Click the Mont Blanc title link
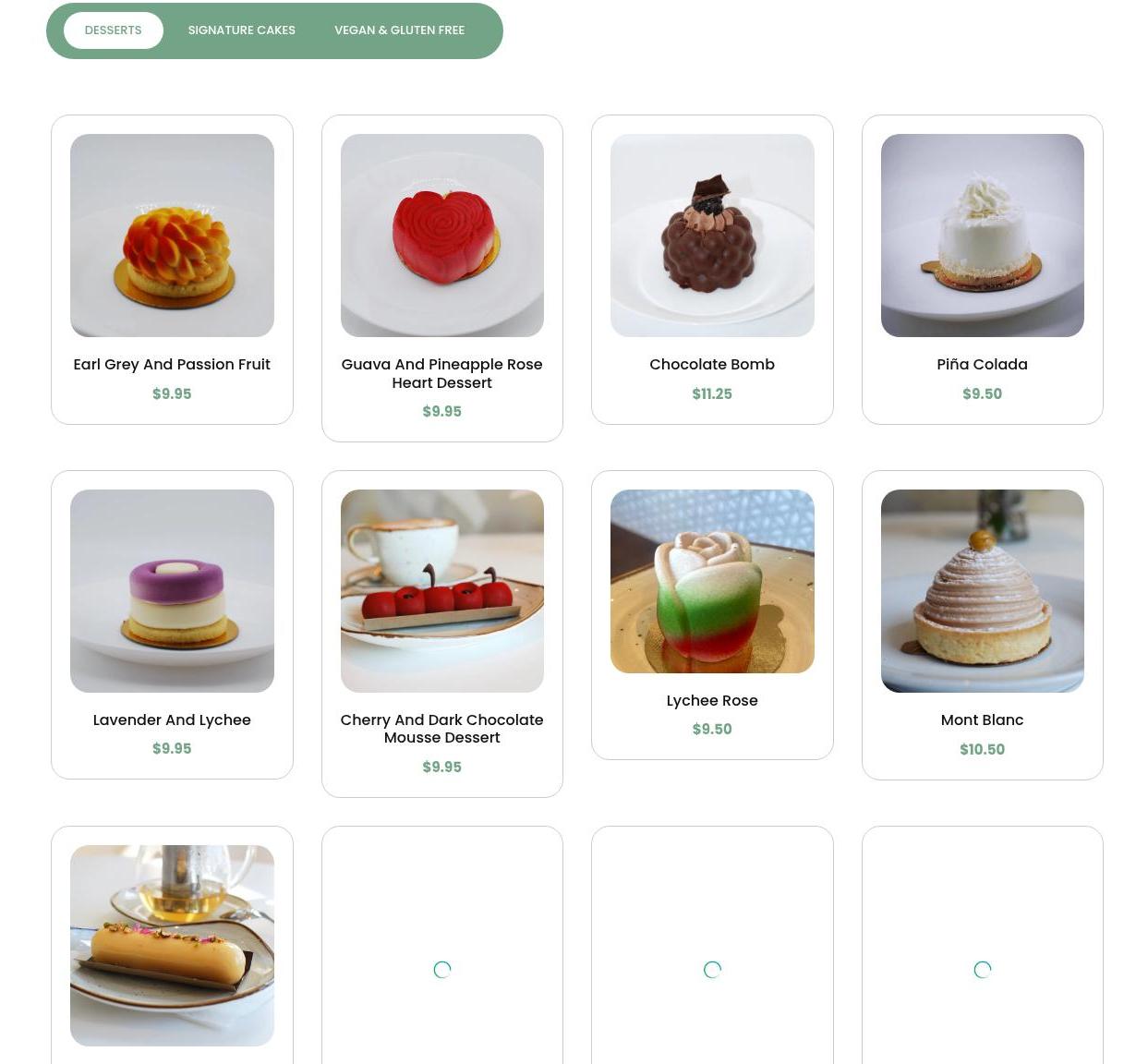 pos(982,719)
